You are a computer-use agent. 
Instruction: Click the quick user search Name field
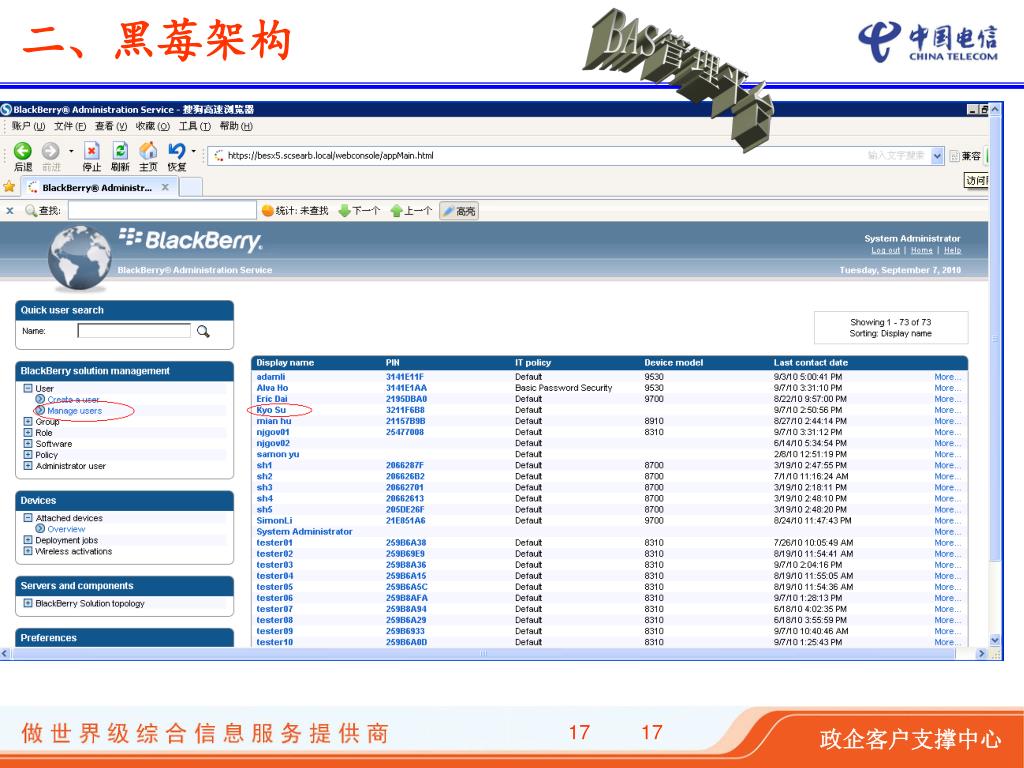click(134, 331)
